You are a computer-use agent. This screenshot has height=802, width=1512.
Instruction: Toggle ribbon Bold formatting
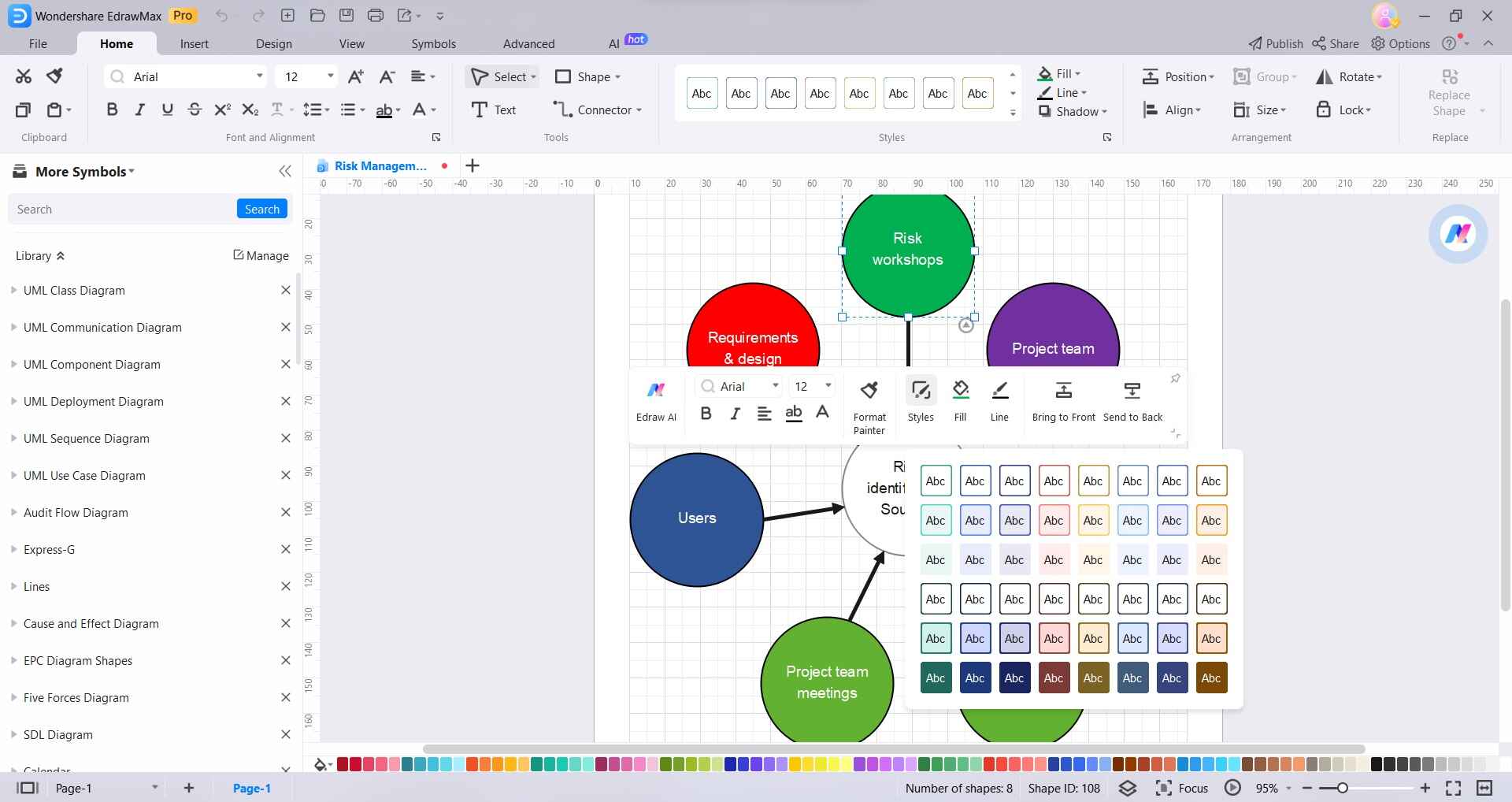coord(112,110)
